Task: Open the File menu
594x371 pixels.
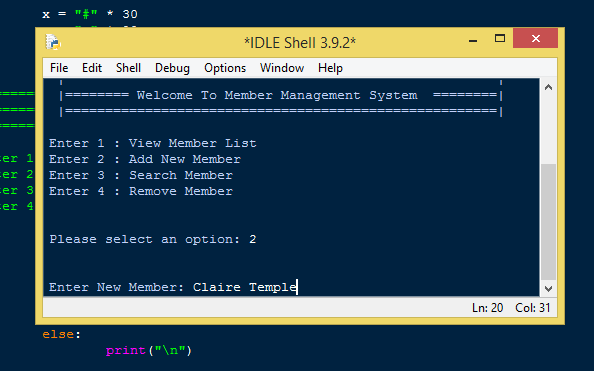Action: coord(59,68)
